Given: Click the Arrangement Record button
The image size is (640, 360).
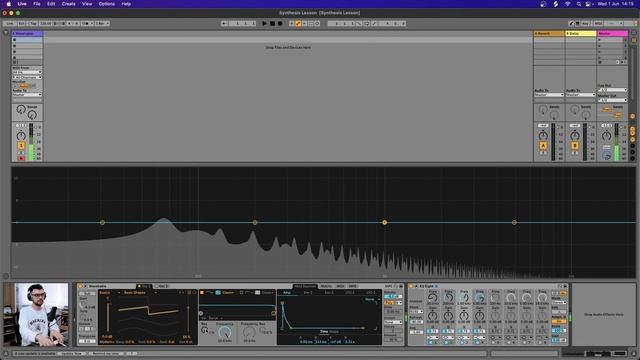Looking at the screenshot, I should (280, 24).
